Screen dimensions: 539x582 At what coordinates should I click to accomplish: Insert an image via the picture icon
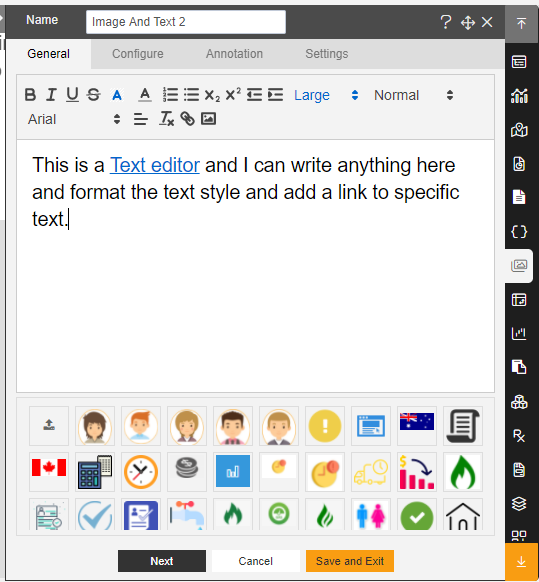coord(208,119)
